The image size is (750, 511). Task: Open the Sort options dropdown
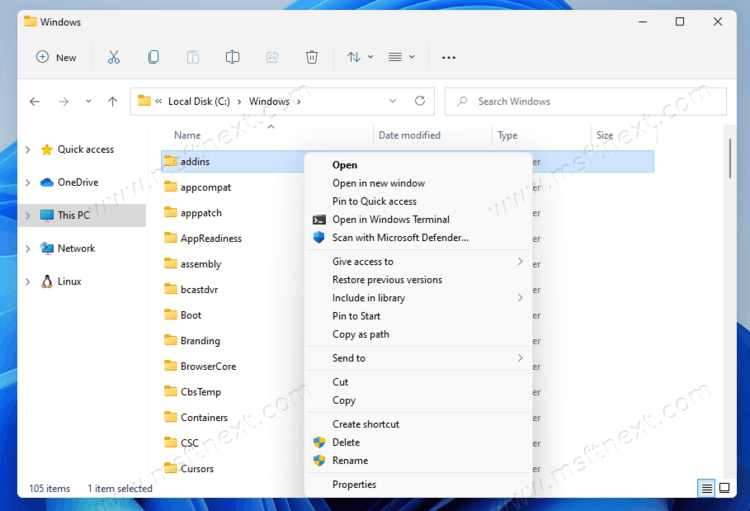[360, 57]
